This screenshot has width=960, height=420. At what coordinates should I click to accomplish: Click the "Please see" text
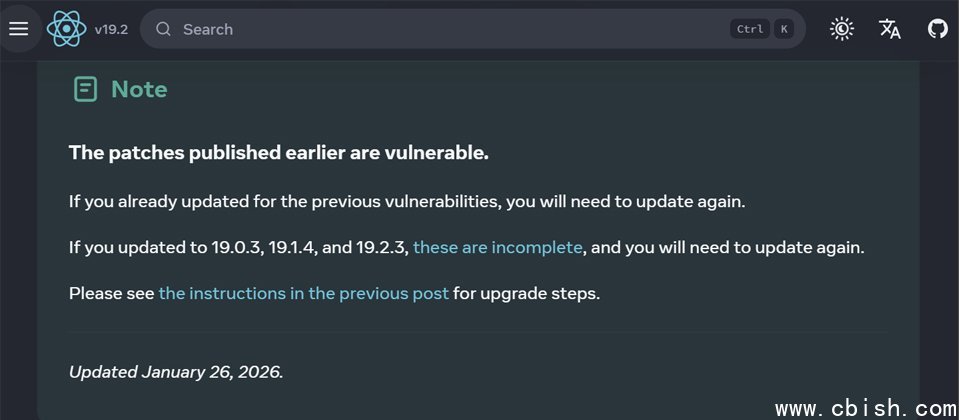[x=112, y=294]
